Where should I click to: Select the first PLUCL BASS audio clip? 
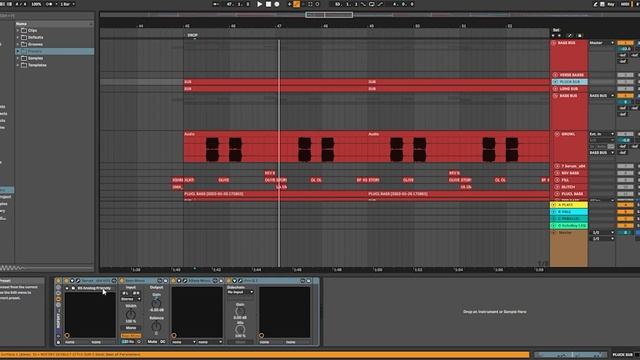(276, 194)
